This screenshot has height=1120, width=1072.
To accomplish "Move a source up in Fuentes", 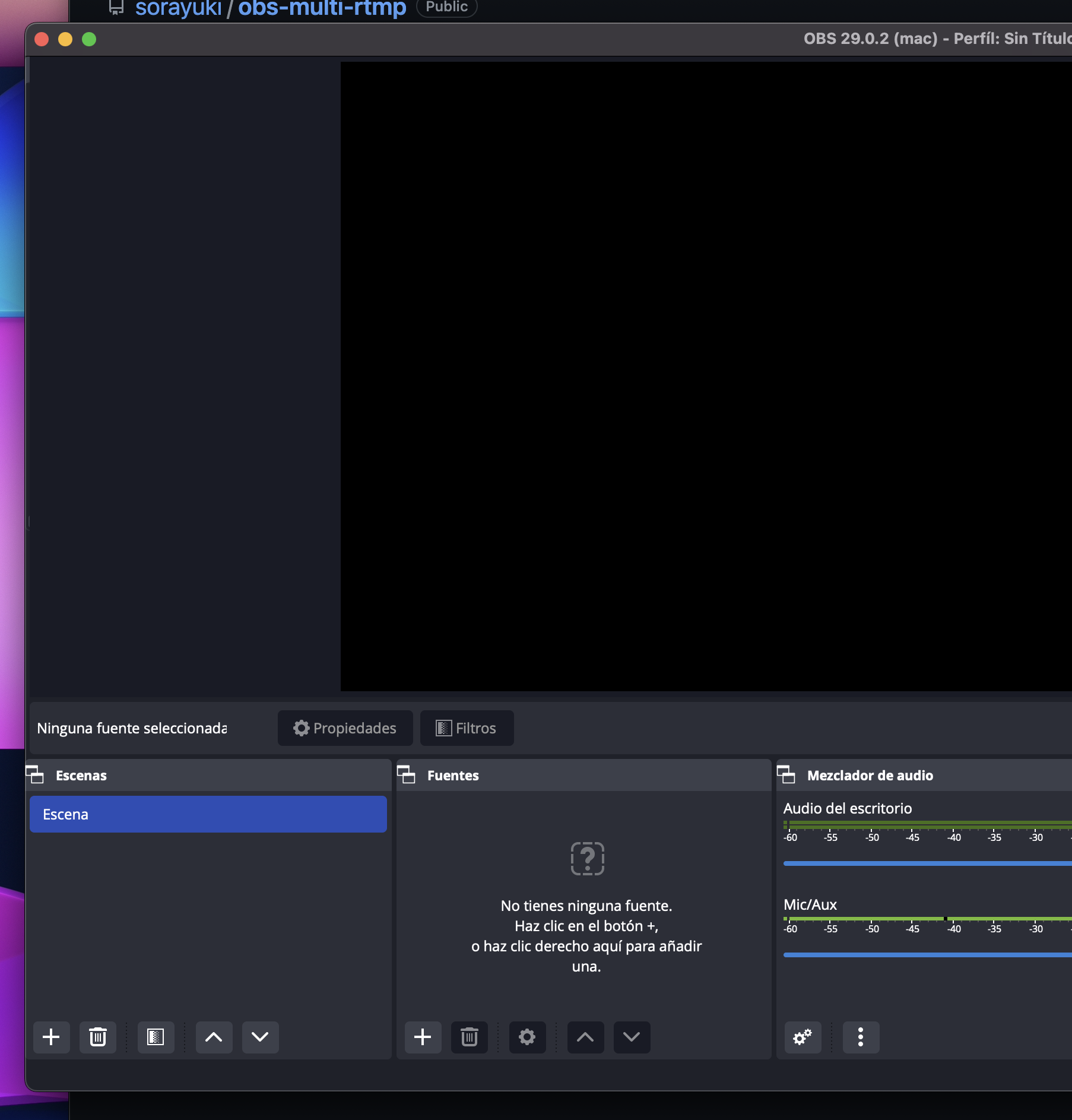I will tap(585, 1037).
